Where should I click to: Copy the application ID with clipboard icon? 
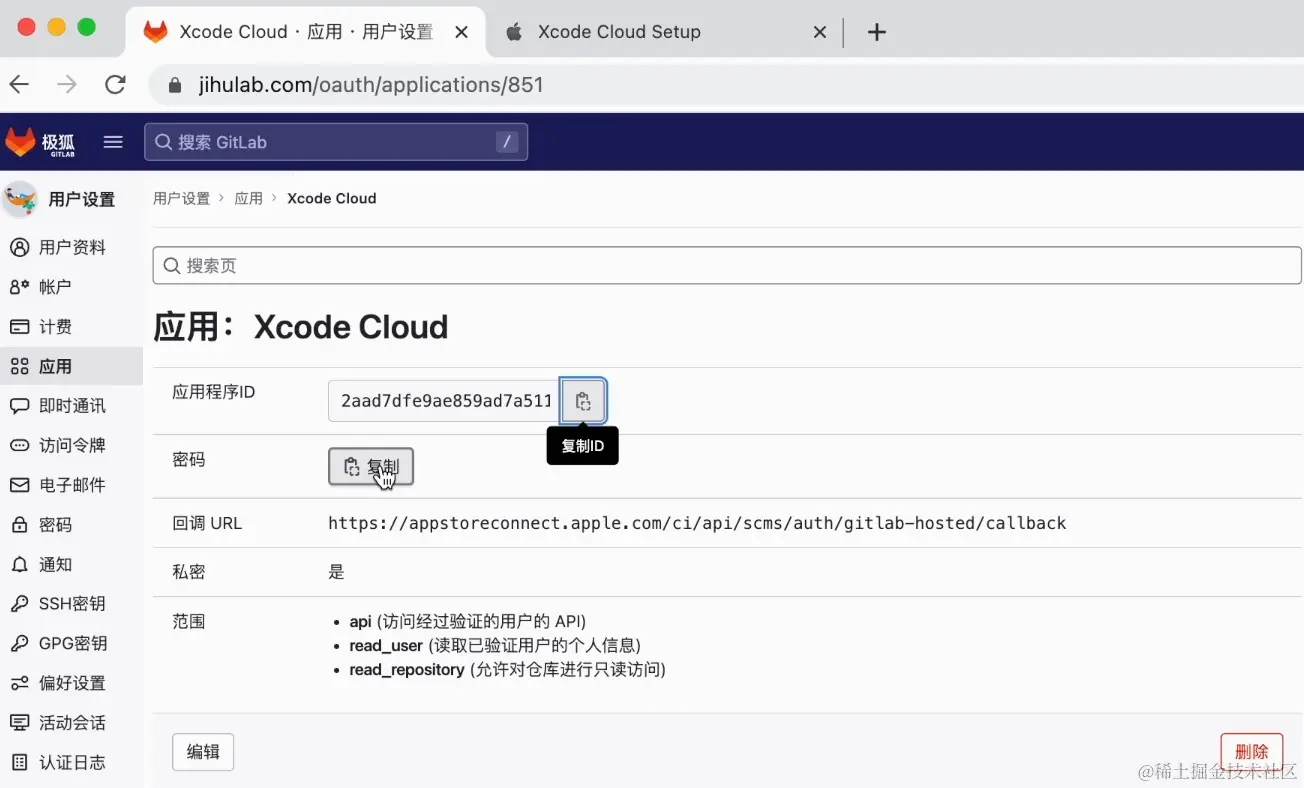point(583,401)
